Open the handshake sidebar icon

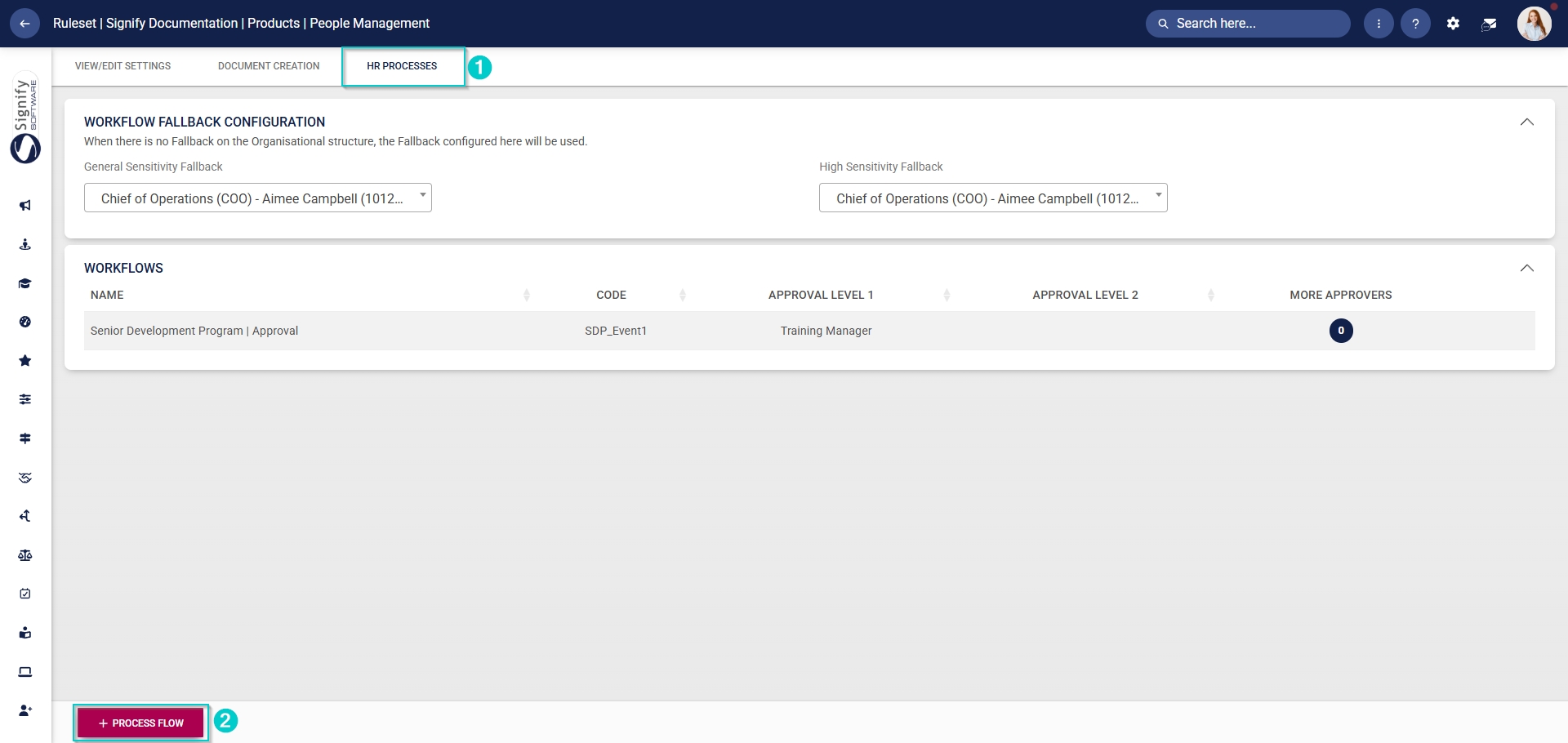pyautogui.click(x=25, y=478)
